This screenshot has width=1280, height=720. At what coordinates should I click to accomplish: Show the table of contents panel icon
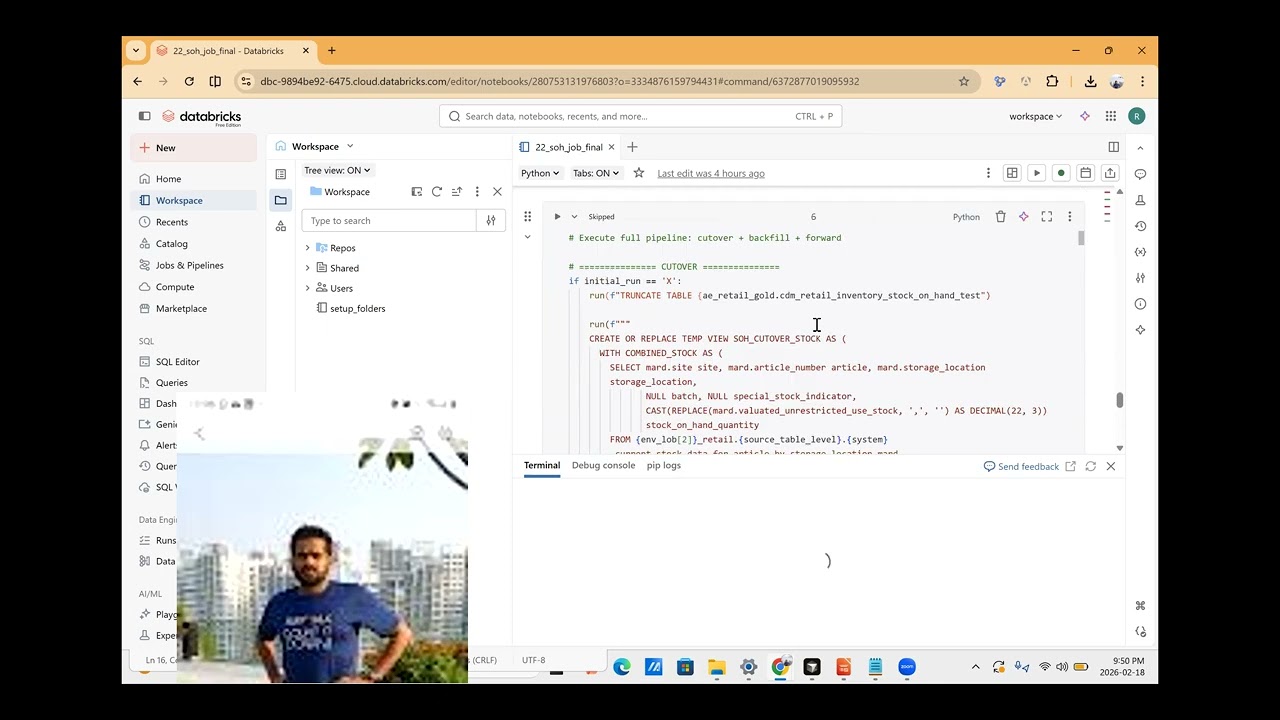tap(281, 174)
